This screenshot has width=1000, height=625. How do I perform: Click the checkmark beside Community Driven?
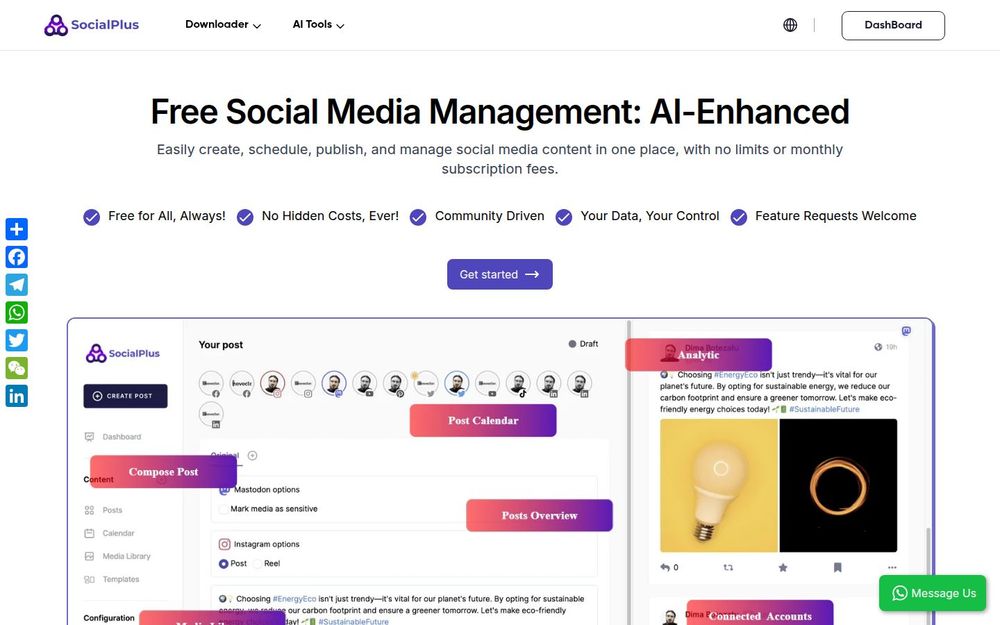[418, 217]
